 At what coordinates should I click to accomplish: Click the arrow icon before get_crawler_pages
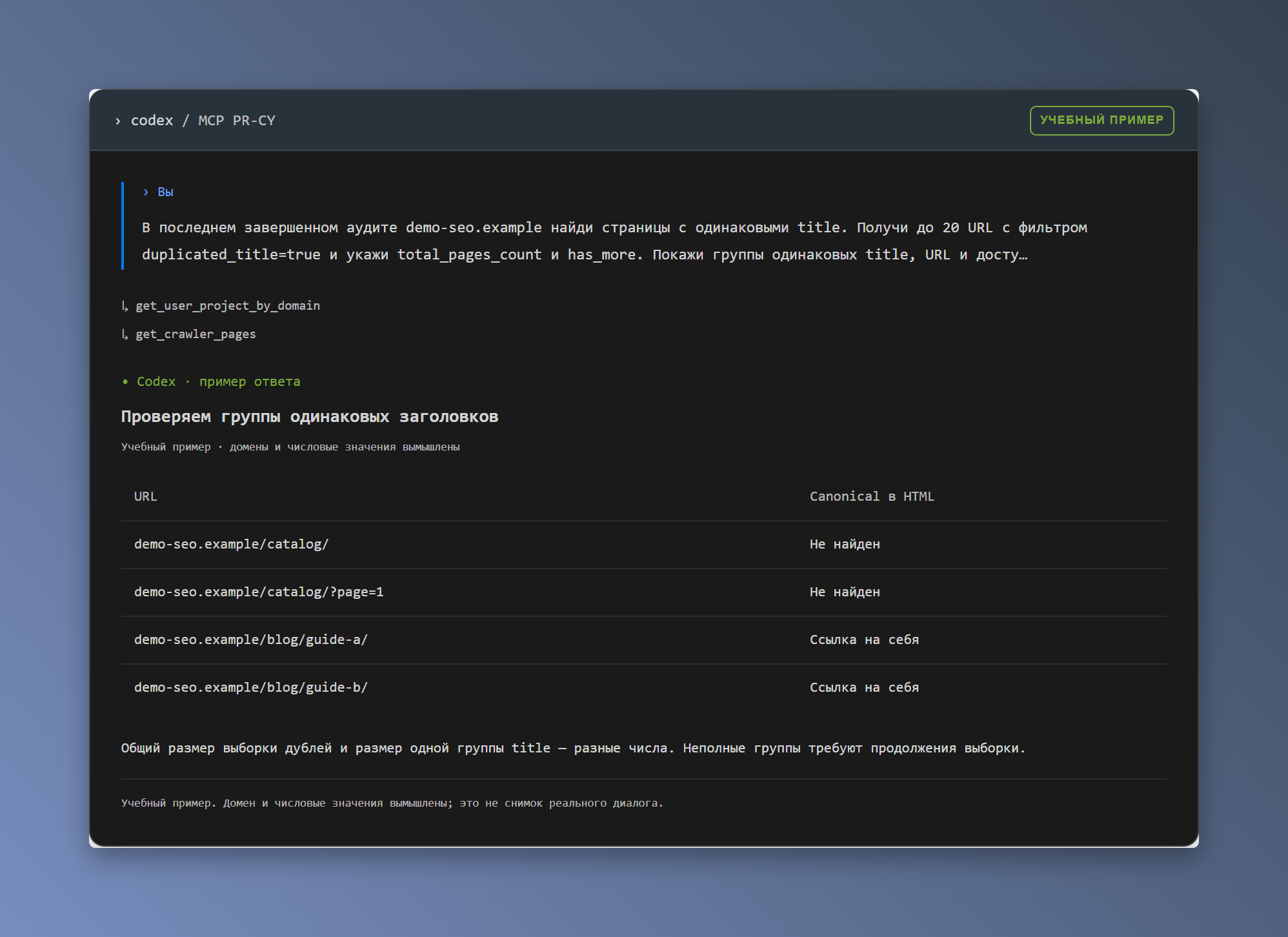(125, 334)
